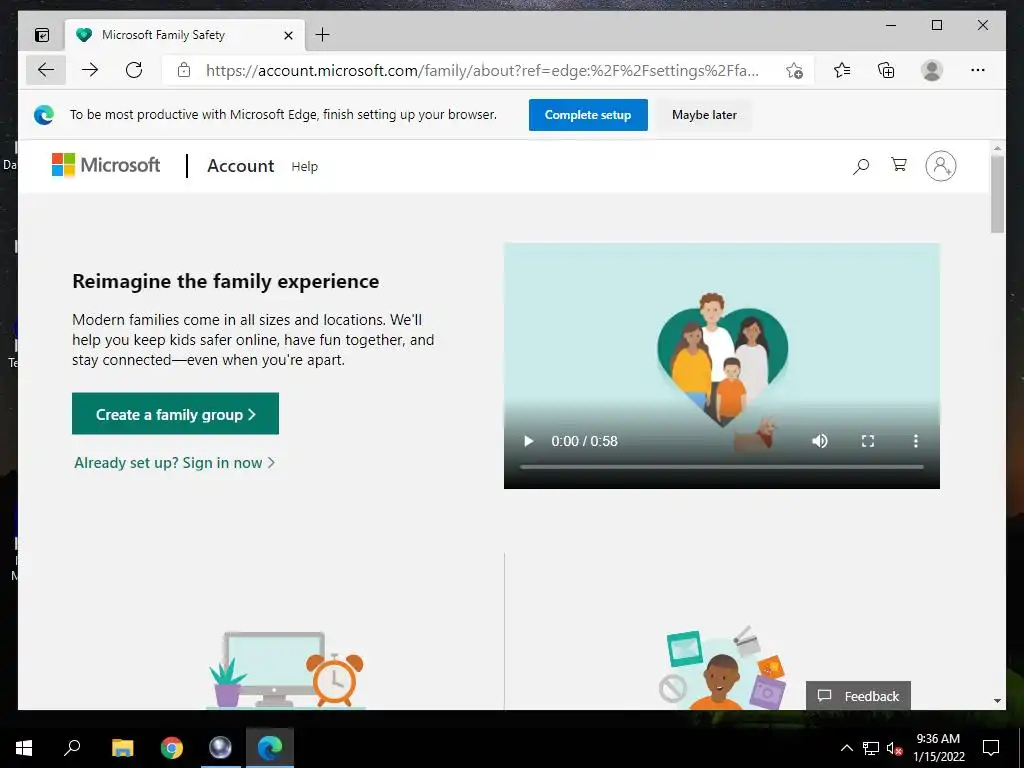Go back with the browser back arrow

(x=46, y=70)
